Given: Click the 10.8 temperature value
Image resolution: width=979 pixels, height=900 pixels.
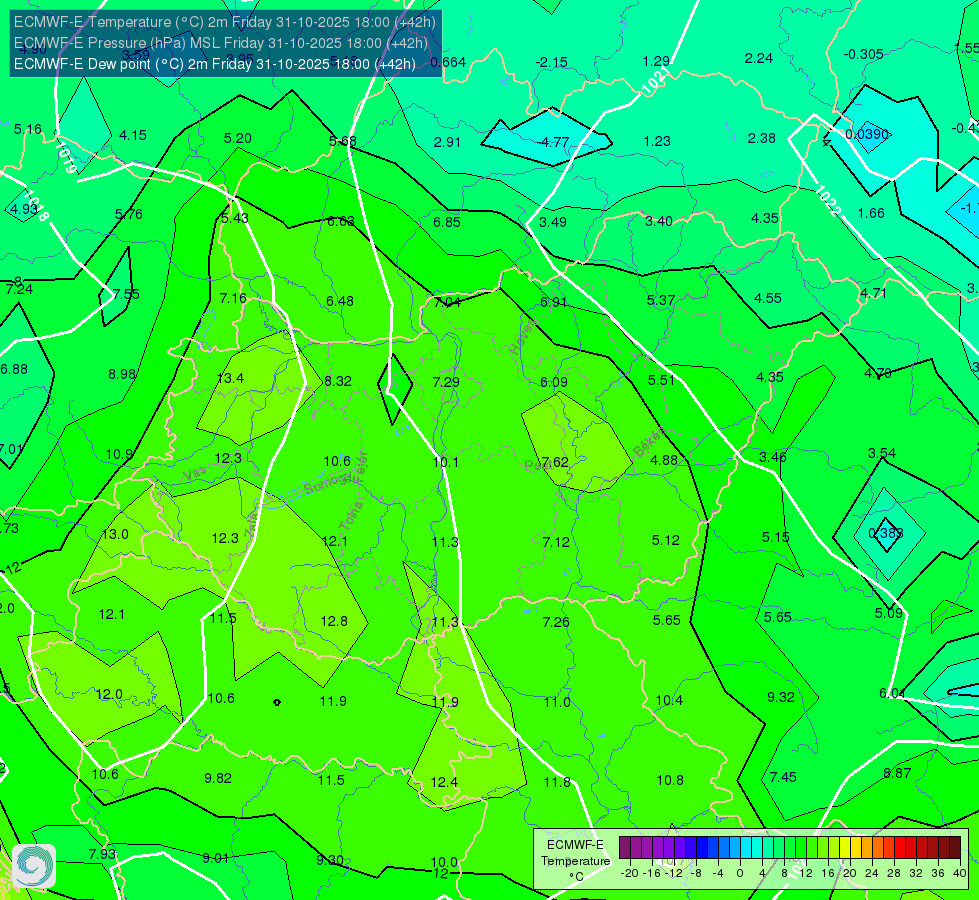Looking at the screenshot, I should pos(670,780).
